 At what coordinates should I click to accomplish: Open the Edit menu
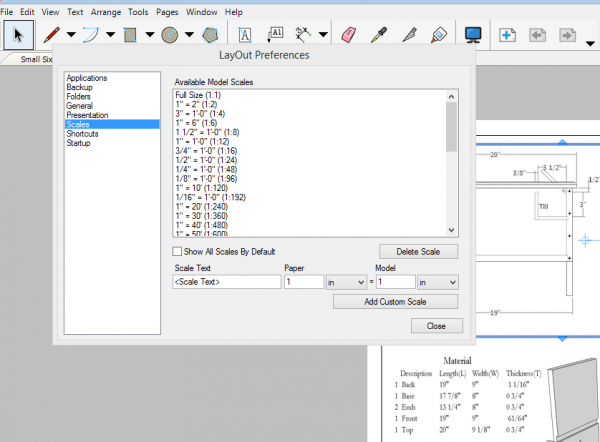click(27, 12)
